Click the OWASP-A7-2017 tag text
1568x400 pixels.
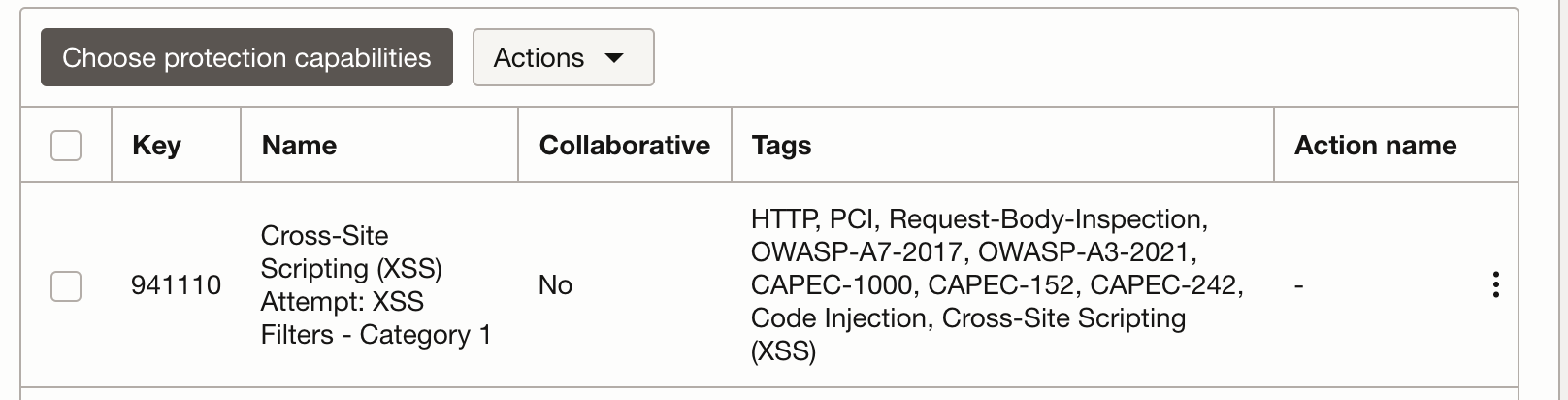[x=857, y=252]
